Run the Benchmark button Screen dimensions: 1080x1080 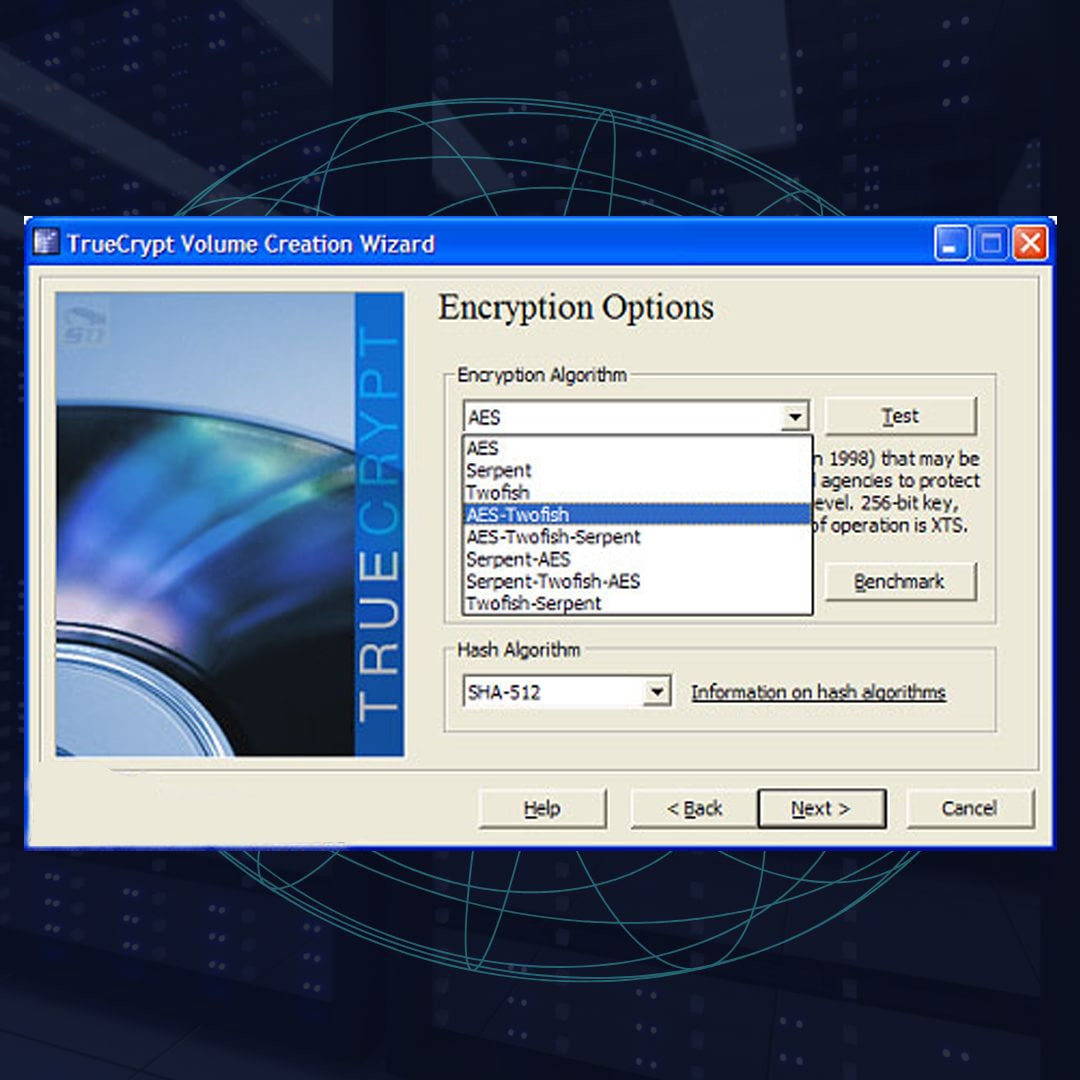899,581
